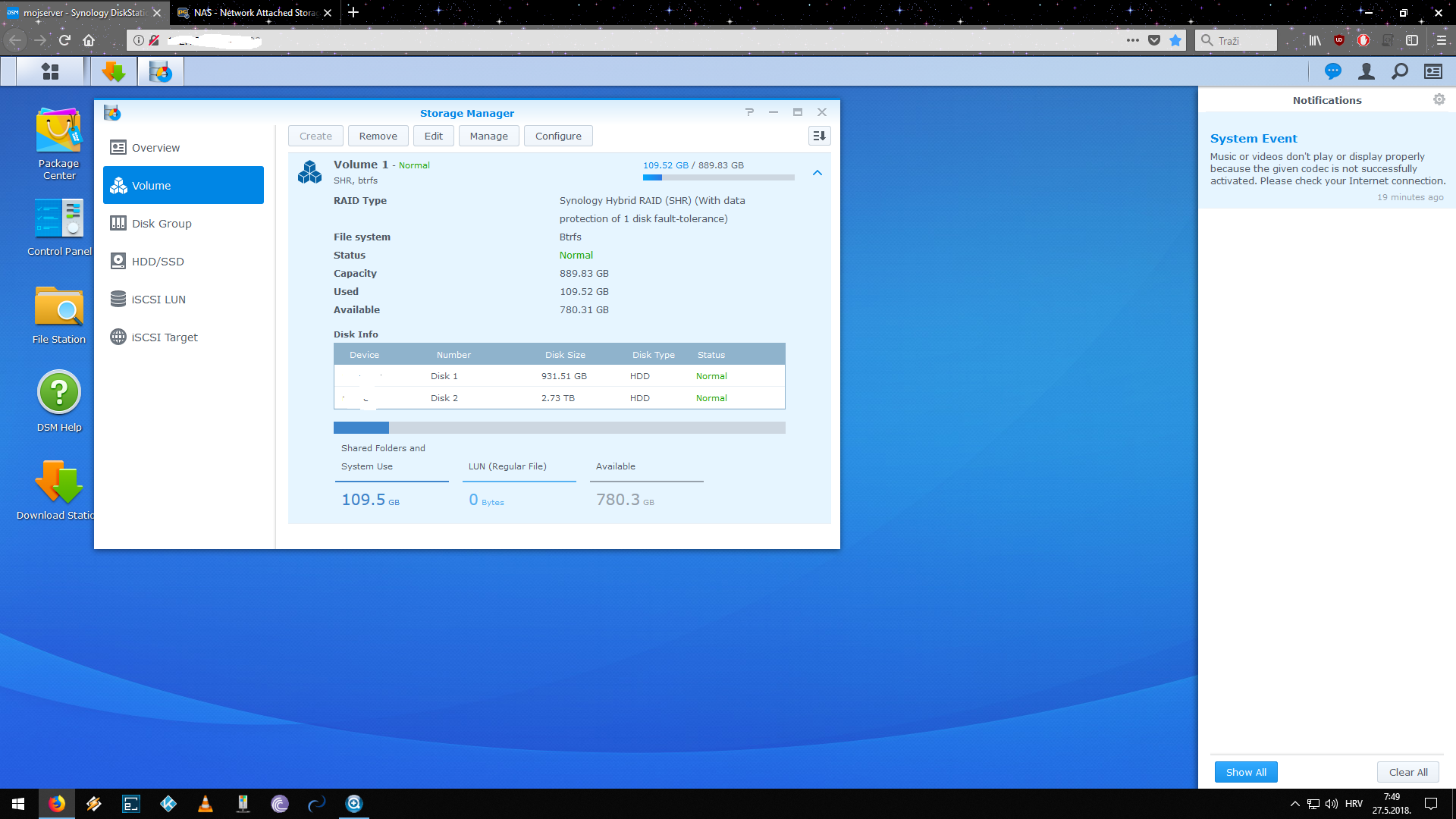Open notification settings gear
Image resolution: width=1456 pixels, height=819 pixels.
pos(1439,99)
